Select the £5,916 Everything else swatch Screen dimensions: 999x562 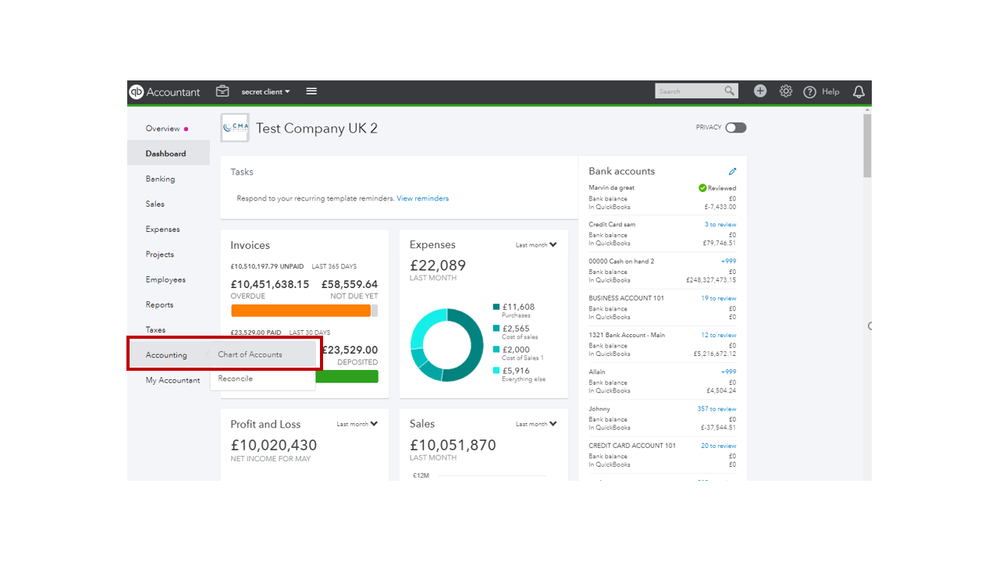tap(496, 371)
